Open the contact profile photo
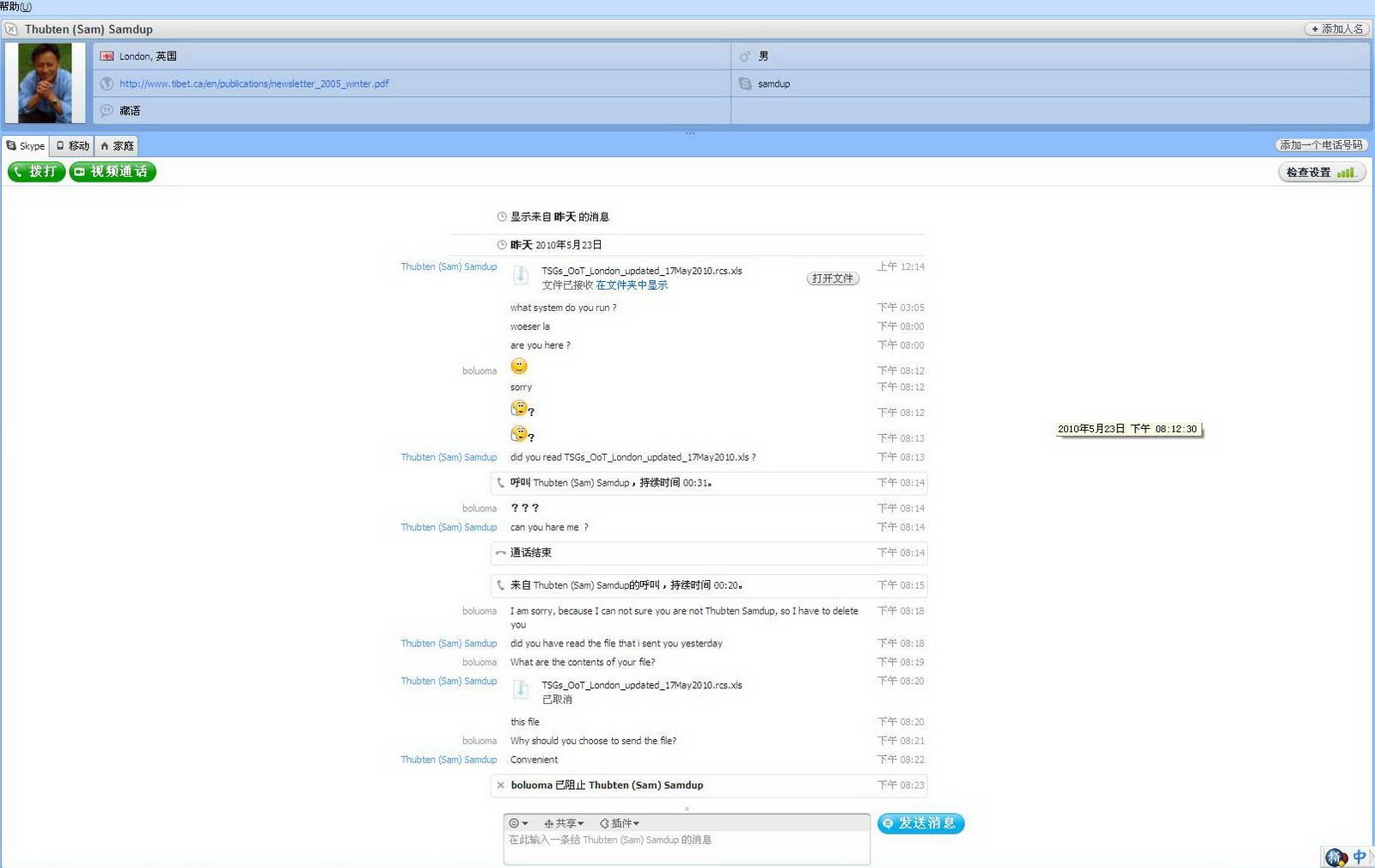Screen dimensions: 1375x868 click(46, 83)
